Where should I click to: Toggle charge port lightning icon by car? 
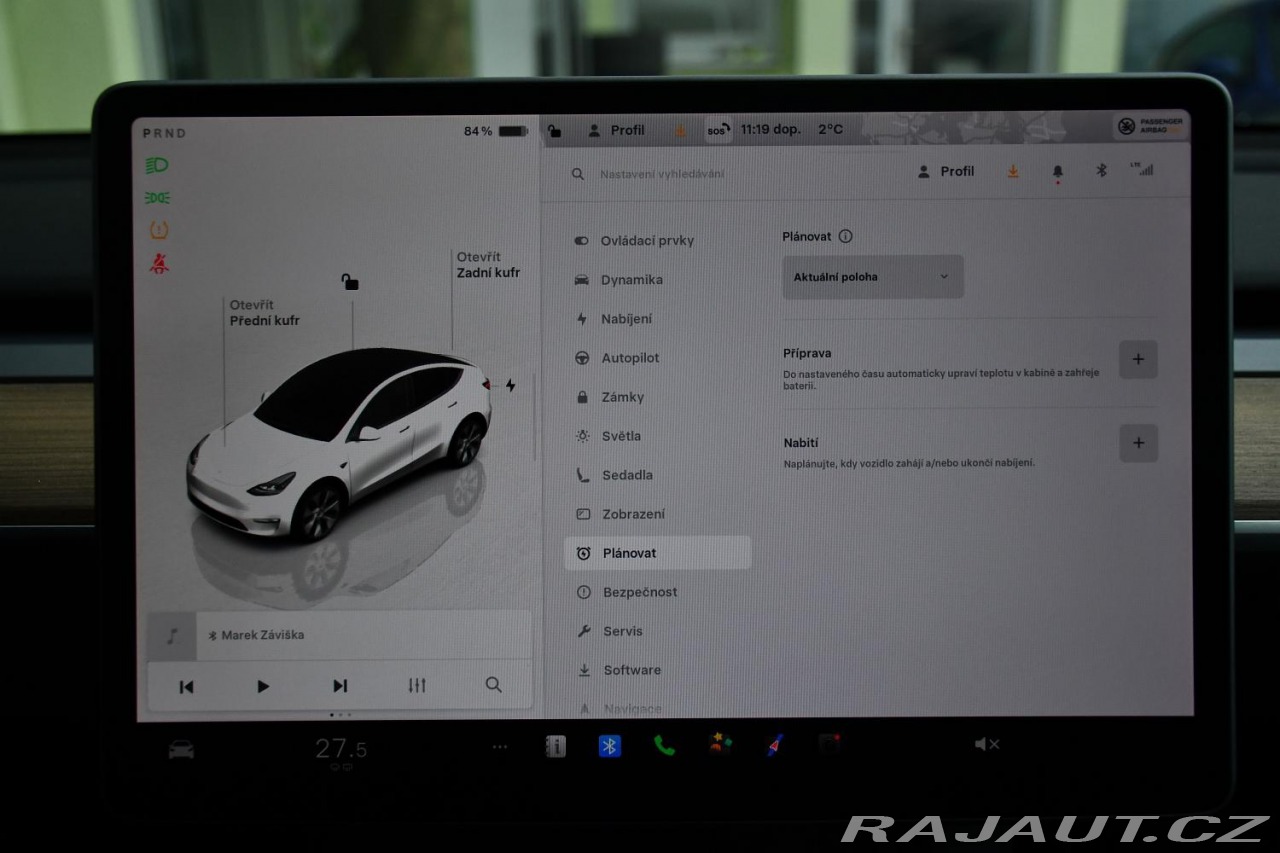point(510,385)
